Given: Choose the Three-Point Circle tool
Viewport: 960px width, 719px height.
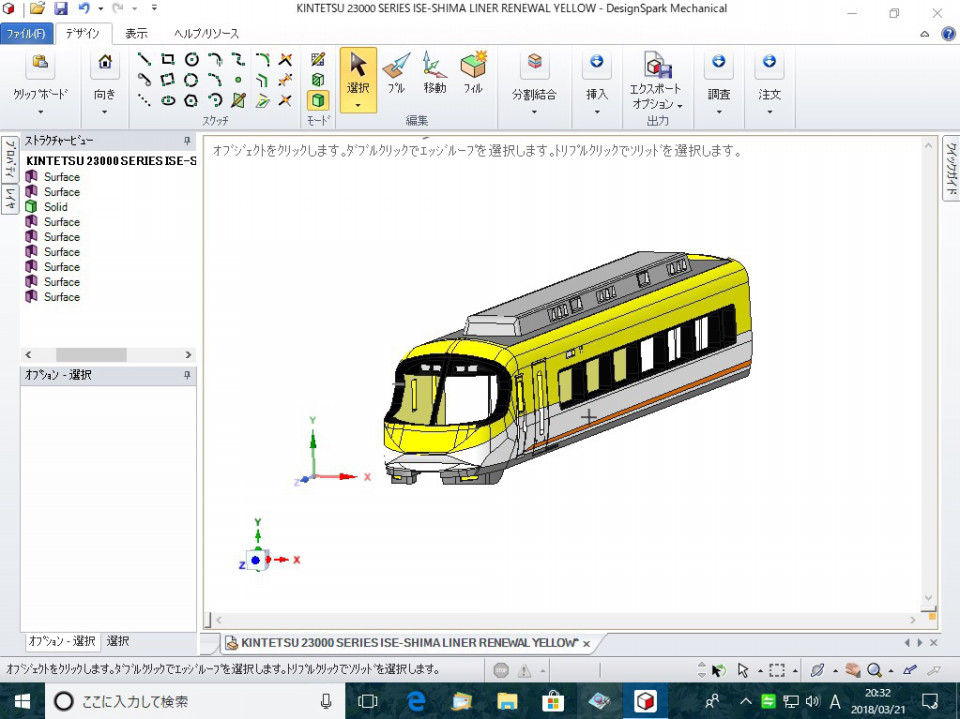Looking at the screenshot, I should pos(192,80).
